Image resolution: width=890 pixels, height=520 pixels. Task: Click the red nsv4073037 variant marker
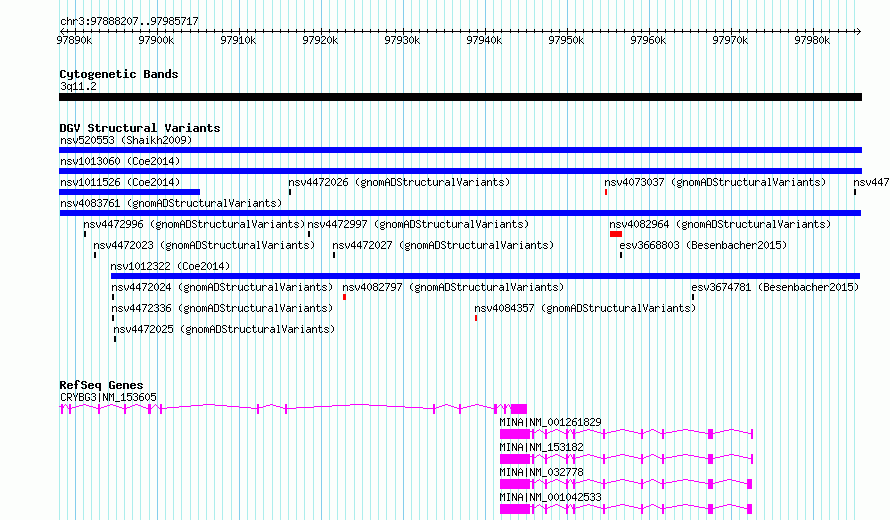(606, 192)
